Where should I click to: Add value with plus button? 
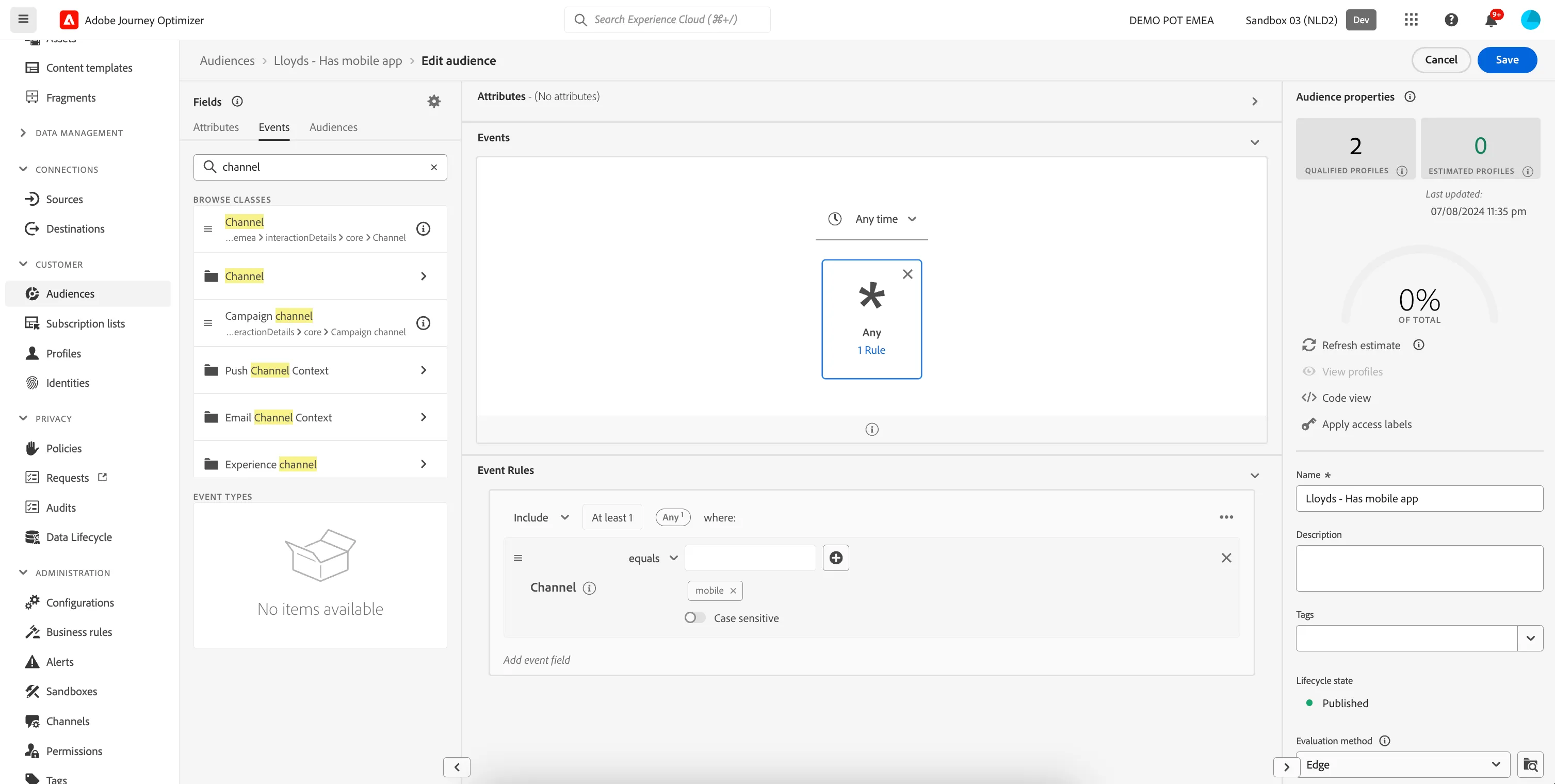(835, 558)
